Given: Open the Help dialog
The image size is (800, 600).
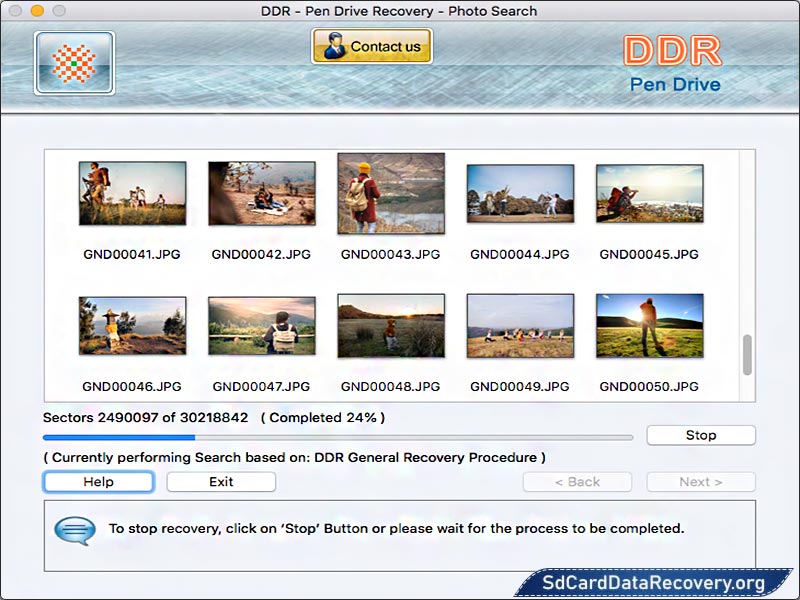Looking at the screenshot, I should [x=98, y=481].
